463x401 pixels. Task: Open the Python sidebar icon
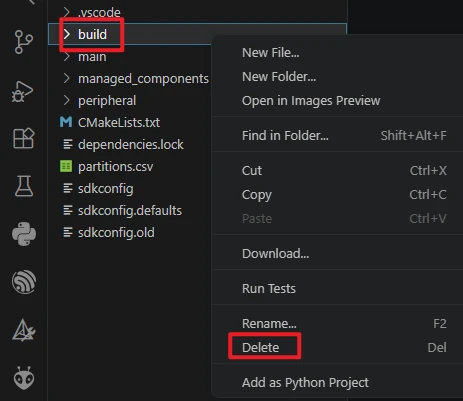coord(24,234)
